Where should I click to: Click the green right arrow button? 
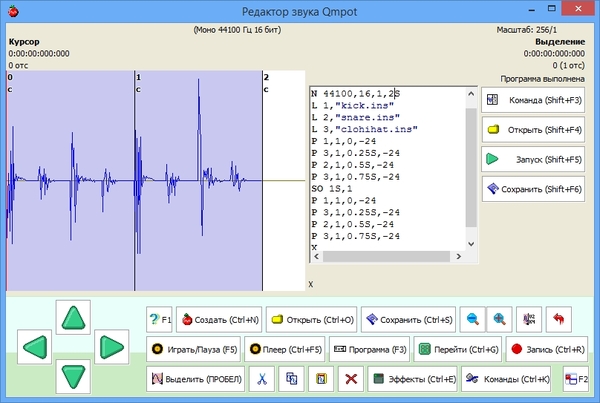click(109, 349)
